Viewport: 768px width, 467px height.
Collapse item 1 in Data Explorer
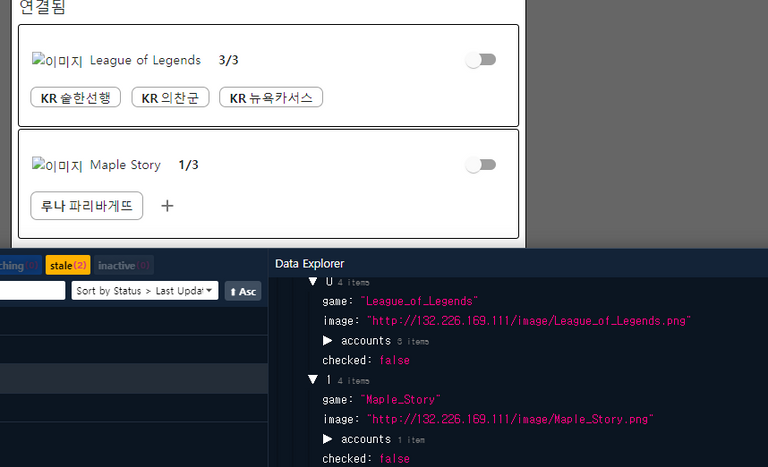[313, 380]
